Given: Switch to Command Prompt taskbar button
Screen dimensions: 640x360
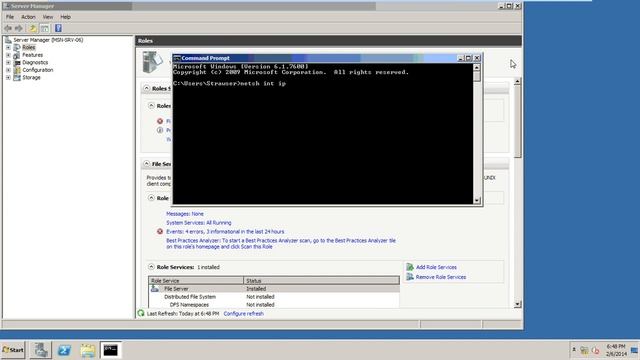Looking at the screenshot, I should click(x=111, y=350).
